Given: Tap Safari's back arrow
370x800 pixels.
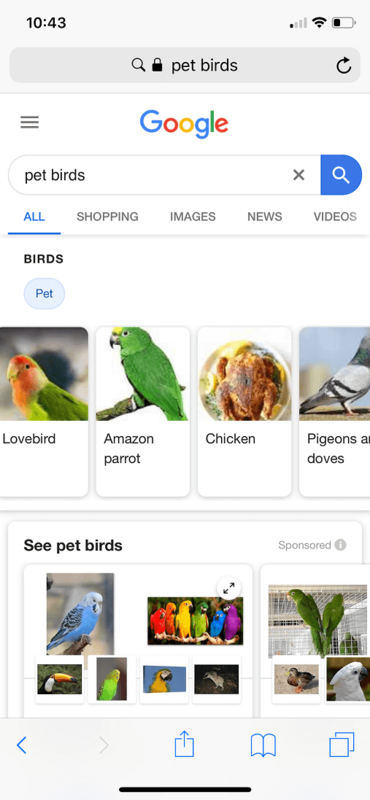Looking at the screenshot, I should (x=21, y=745).
